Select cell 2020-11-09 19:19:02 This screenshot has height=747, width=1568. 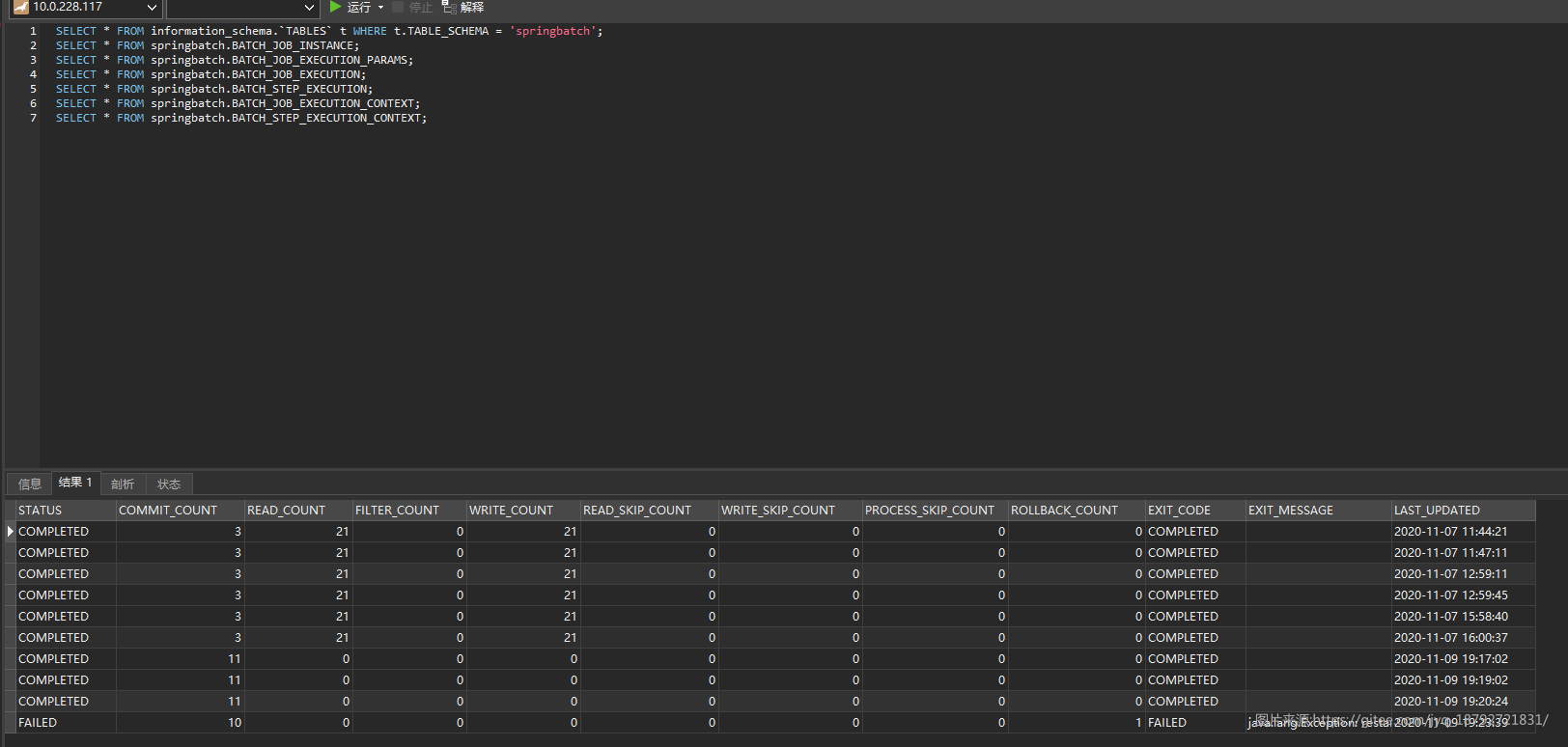coord(1464,679)
